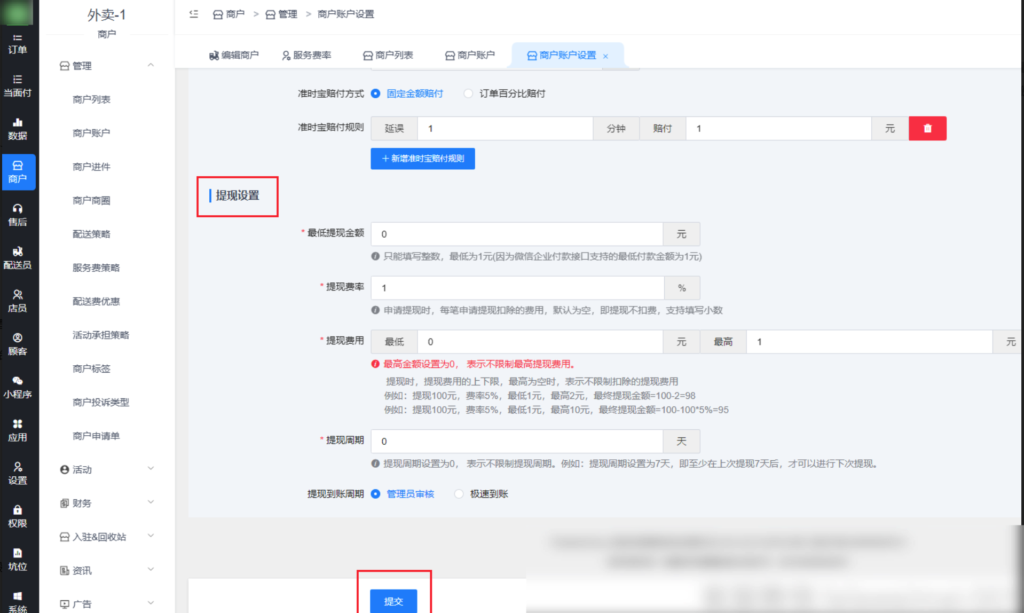
Task: Click the 提交 submit button
Action: tap(394, 599)
